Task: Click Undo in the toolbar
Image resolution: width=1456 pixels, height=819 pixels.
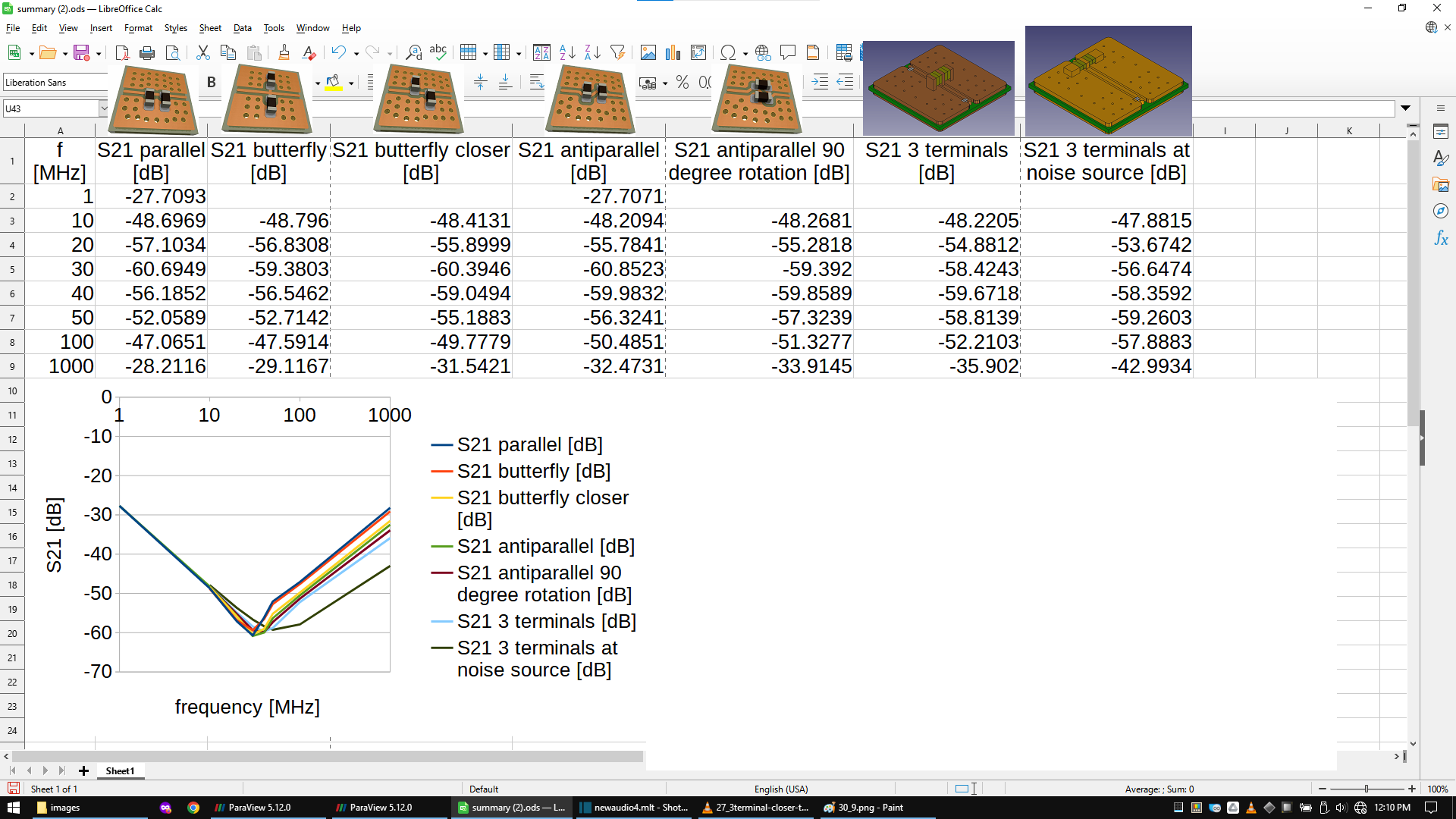Action: coord(339,52)
